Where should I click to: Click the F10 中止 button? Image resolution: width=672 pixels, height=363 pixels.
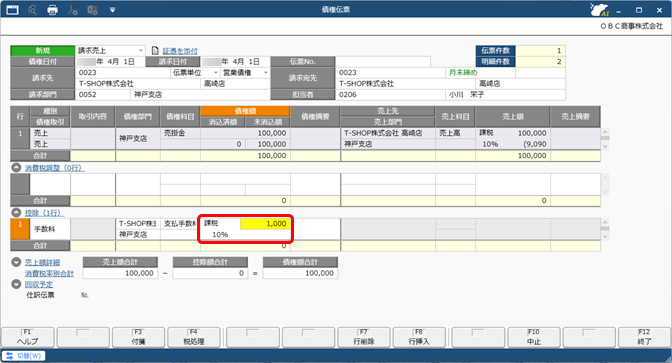tap(534, 337)
